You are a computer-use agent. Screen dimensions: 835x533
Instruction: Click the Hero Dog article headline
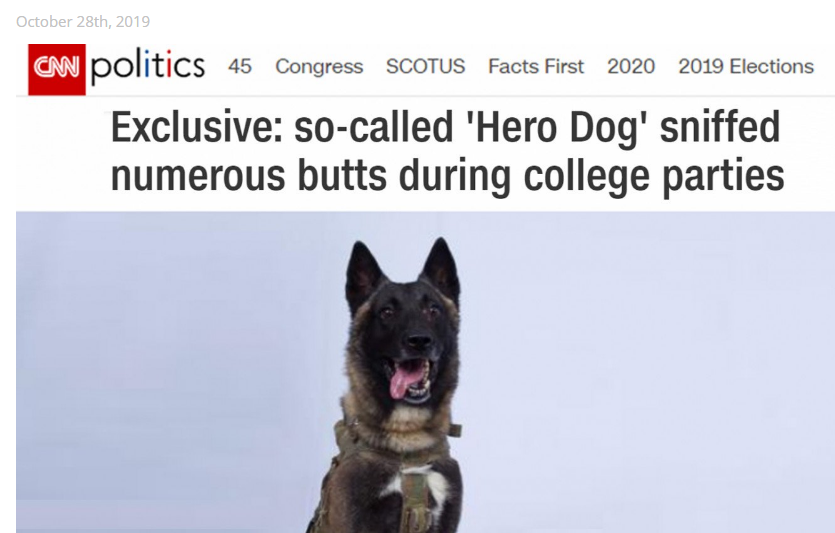pyautogui.click(x=447, y=151)
